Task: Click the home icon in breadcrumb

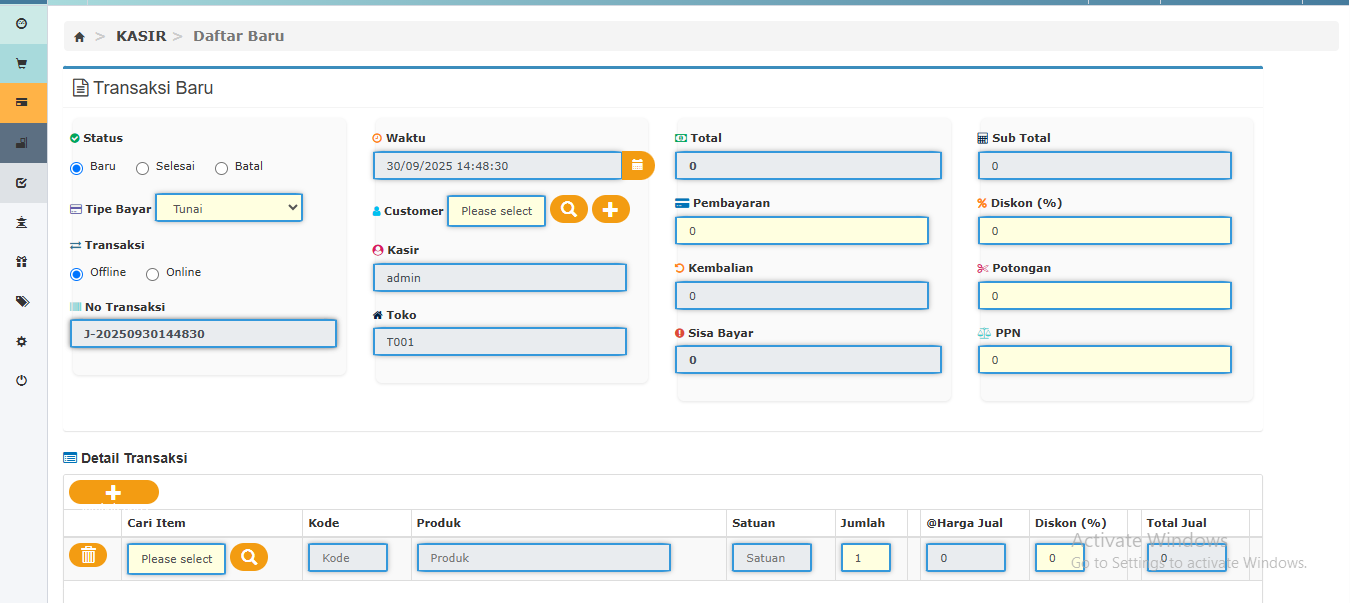Action: click(x=80, y=37)
